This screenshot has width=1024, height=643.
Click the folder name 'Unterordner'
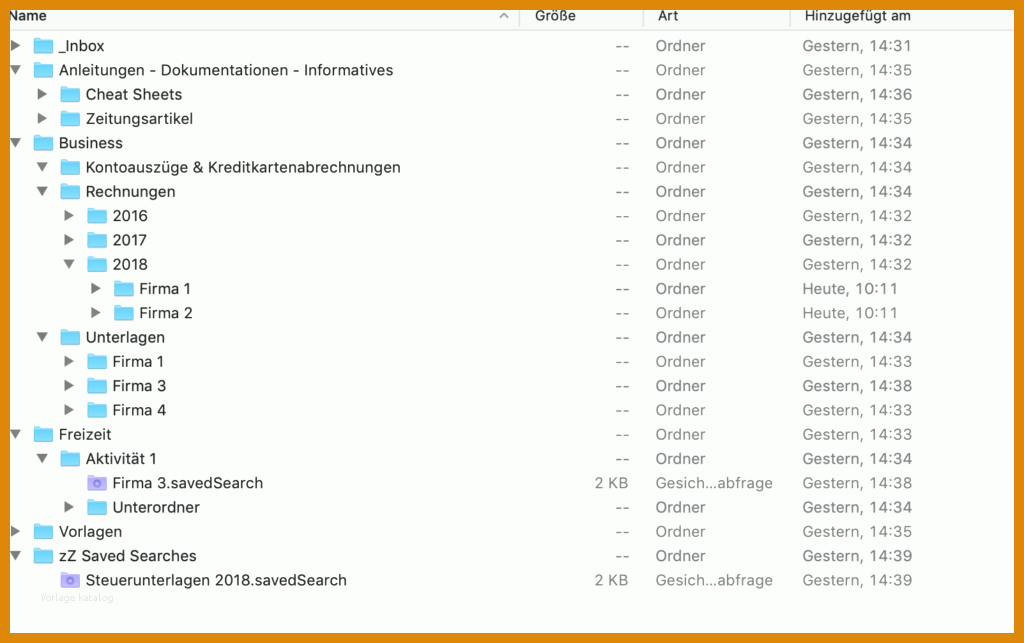coord(156,507)
